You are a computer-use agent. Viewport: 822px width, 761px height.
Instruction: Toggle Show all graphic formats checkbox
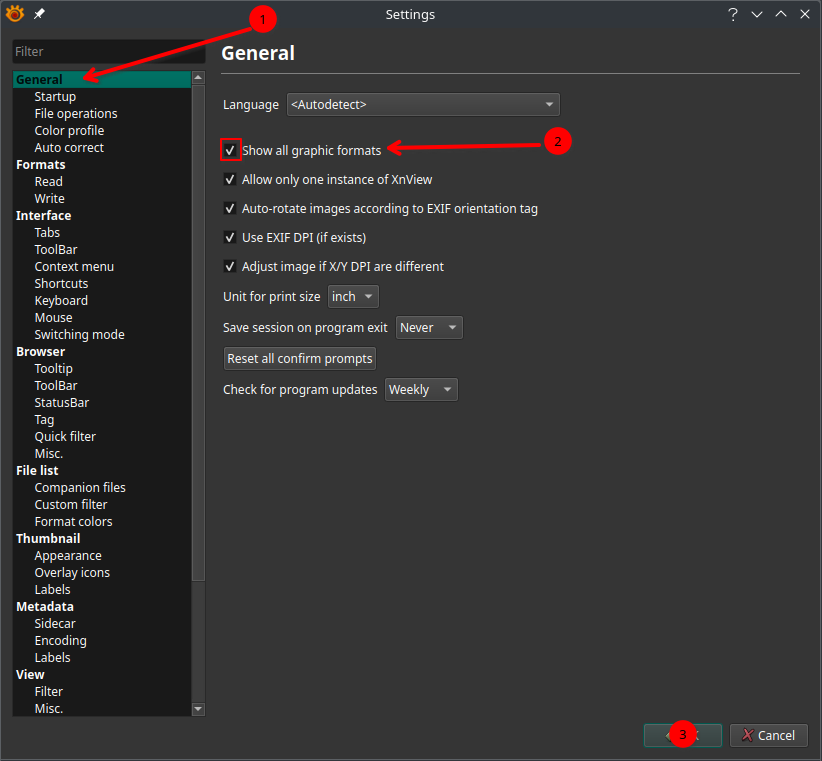230,150
